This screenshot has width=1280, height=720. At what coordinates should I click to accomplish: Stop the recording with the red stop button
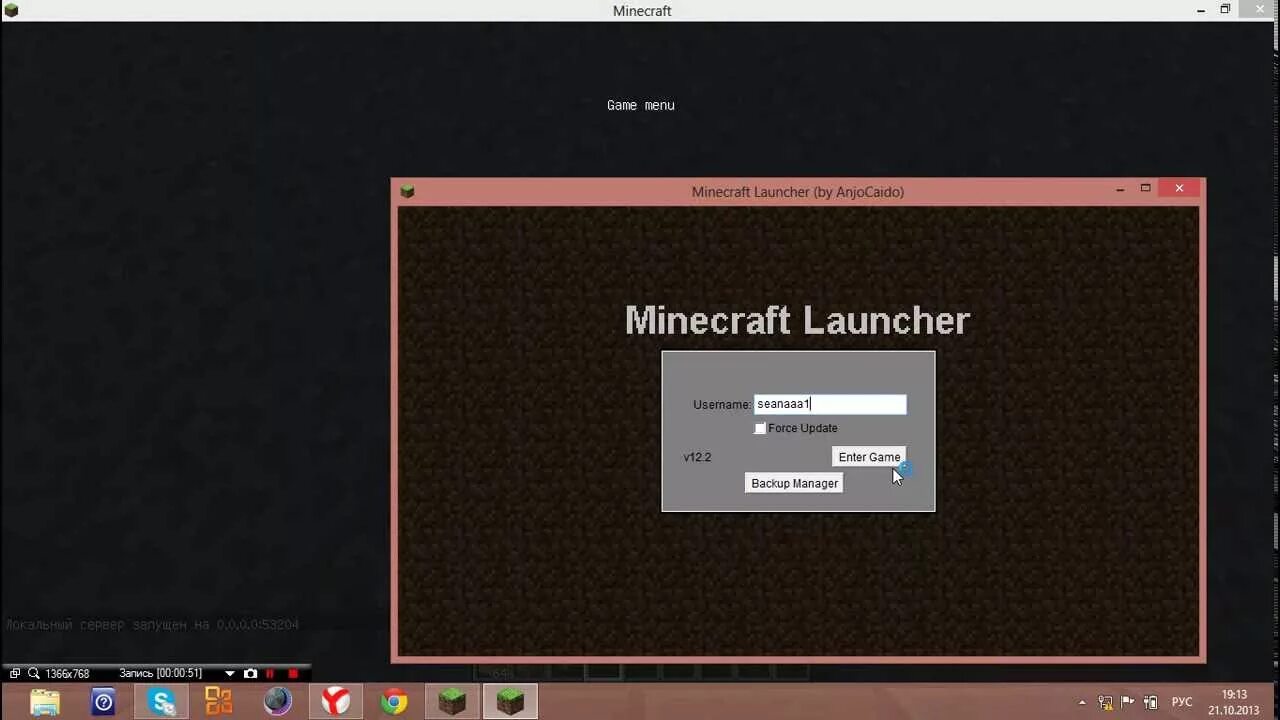[x=293, y=674]
